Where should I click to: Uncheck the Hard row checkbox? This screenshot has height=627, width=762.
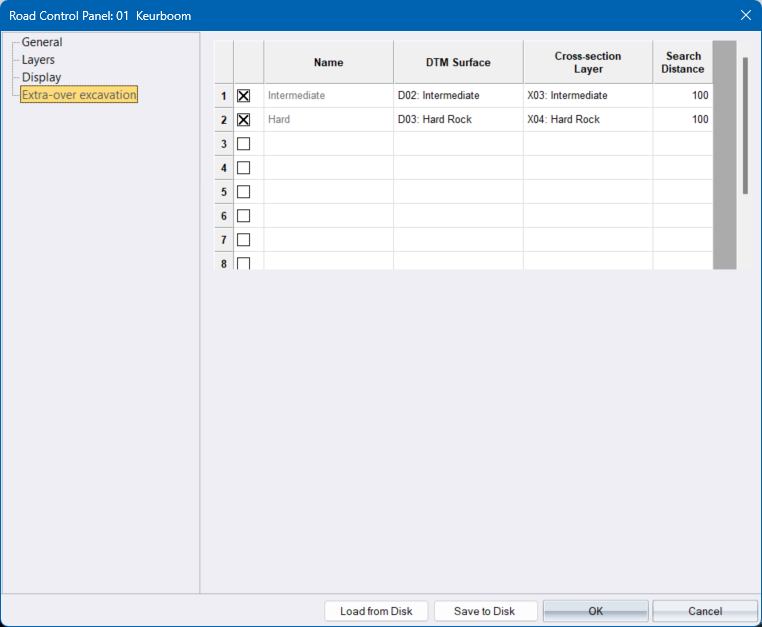tap(243, 120)
